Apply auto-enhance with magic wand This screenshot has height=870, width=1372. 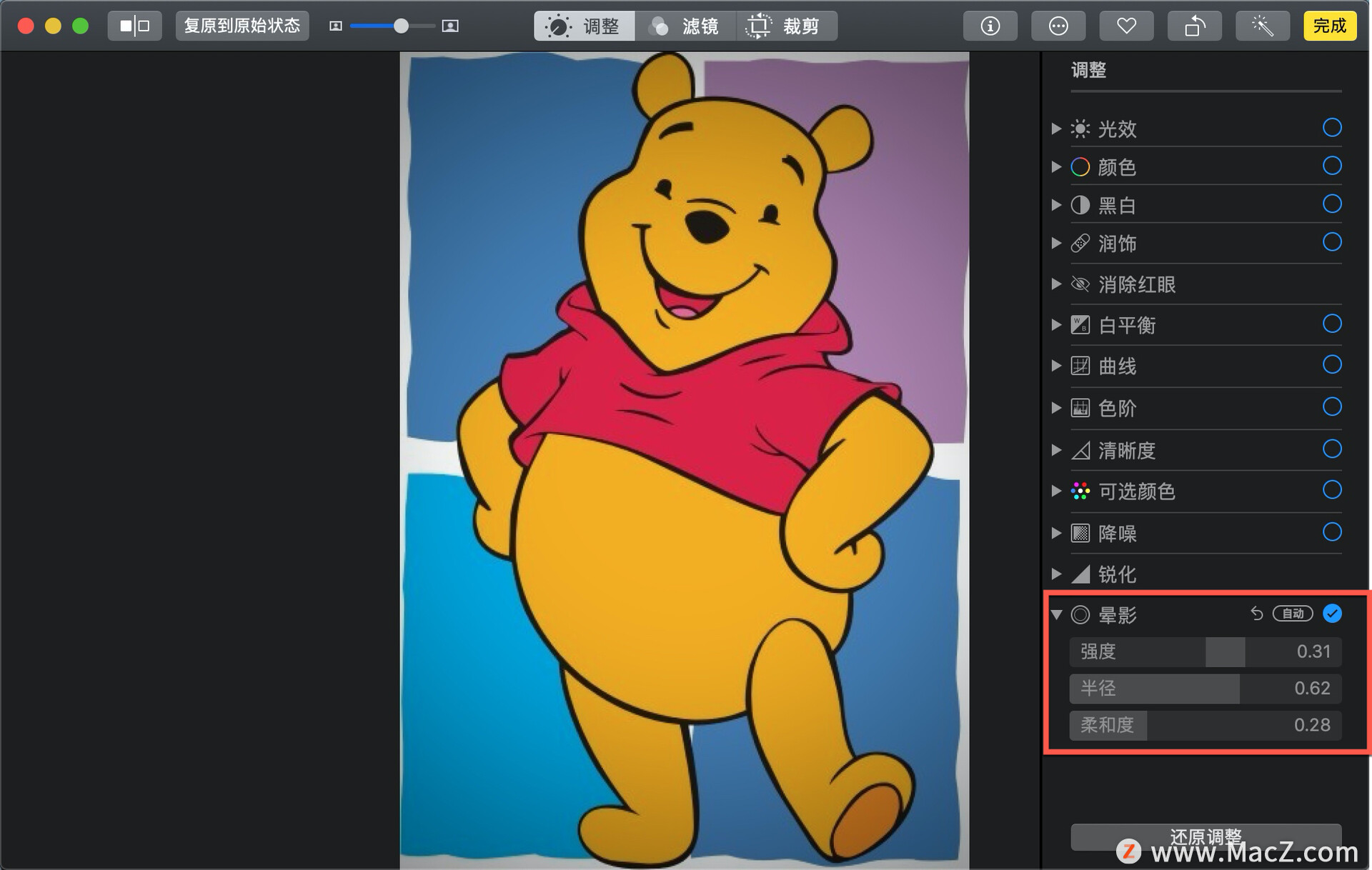[x=1263, y=26]
